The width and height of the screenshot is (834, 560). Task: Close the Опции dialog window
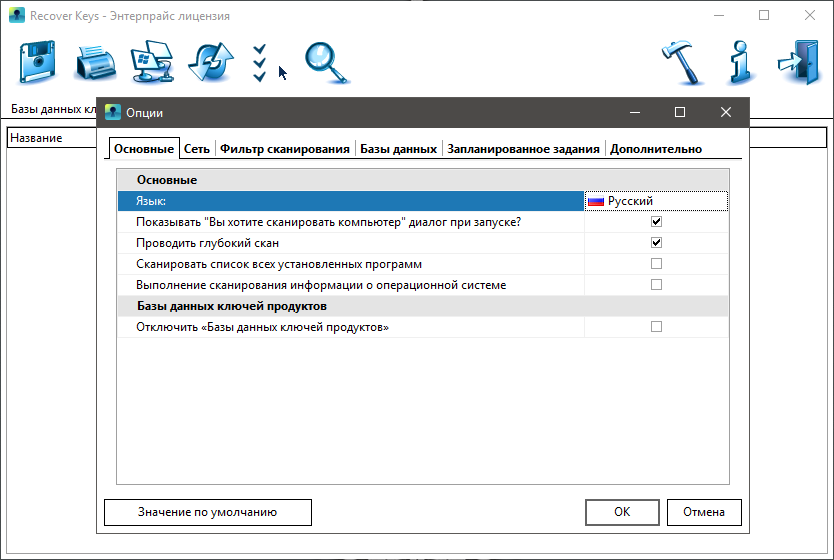726,112
